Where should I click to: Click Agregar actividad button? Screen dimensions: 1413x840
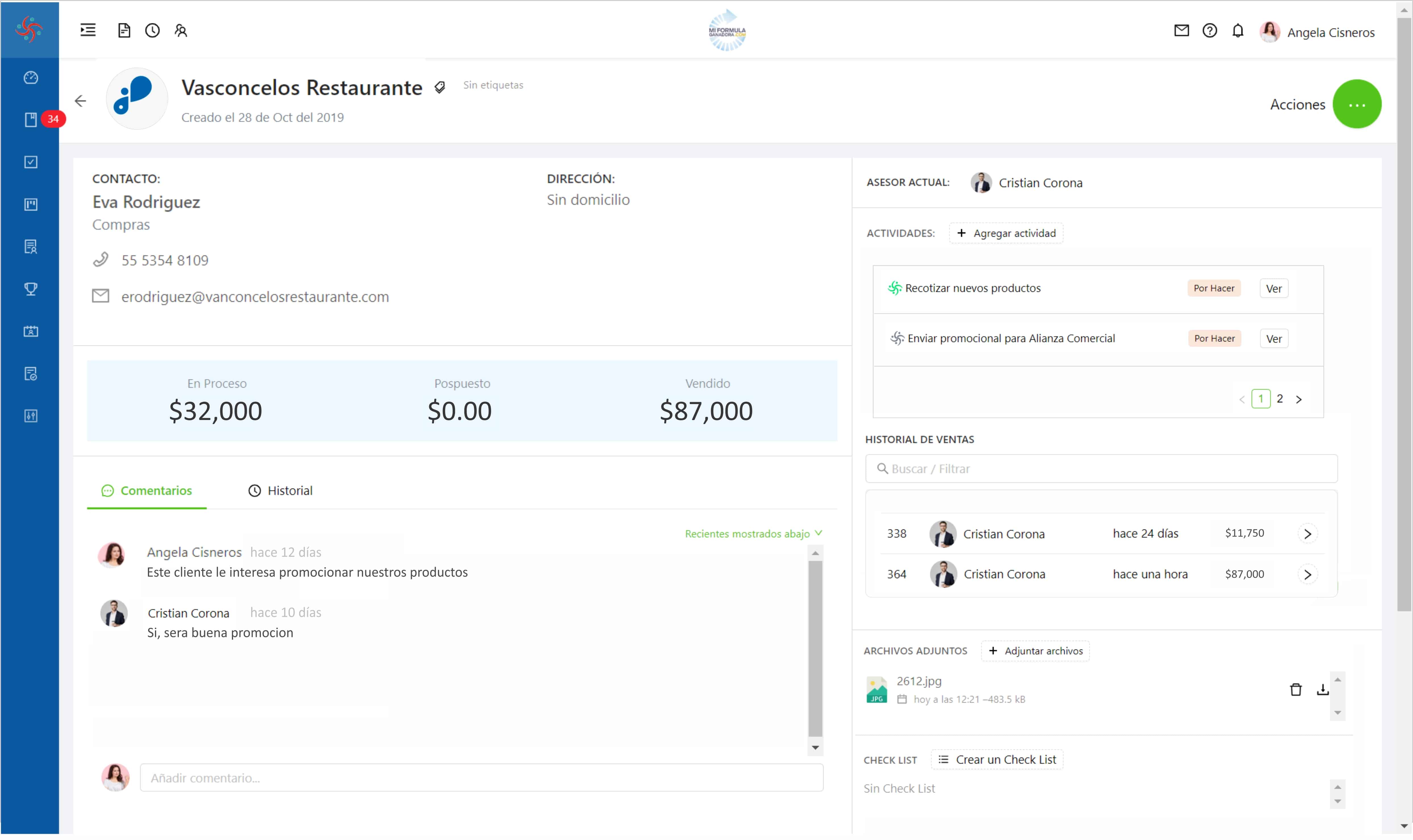click(x=1006, y=233)
